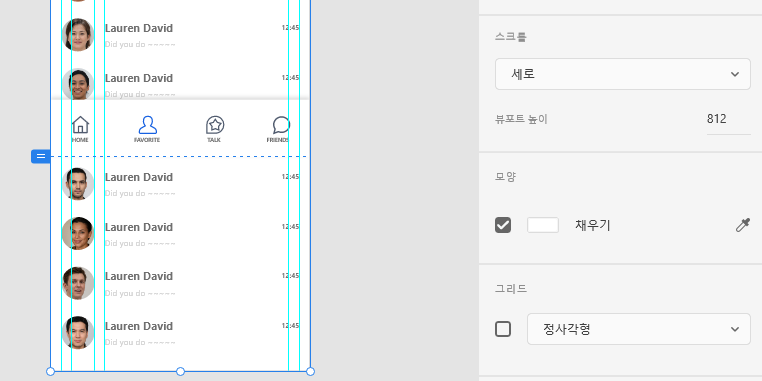Click the 스크롤 section label
This screenshot has width=762, height=381.
(x=510, y=36)
